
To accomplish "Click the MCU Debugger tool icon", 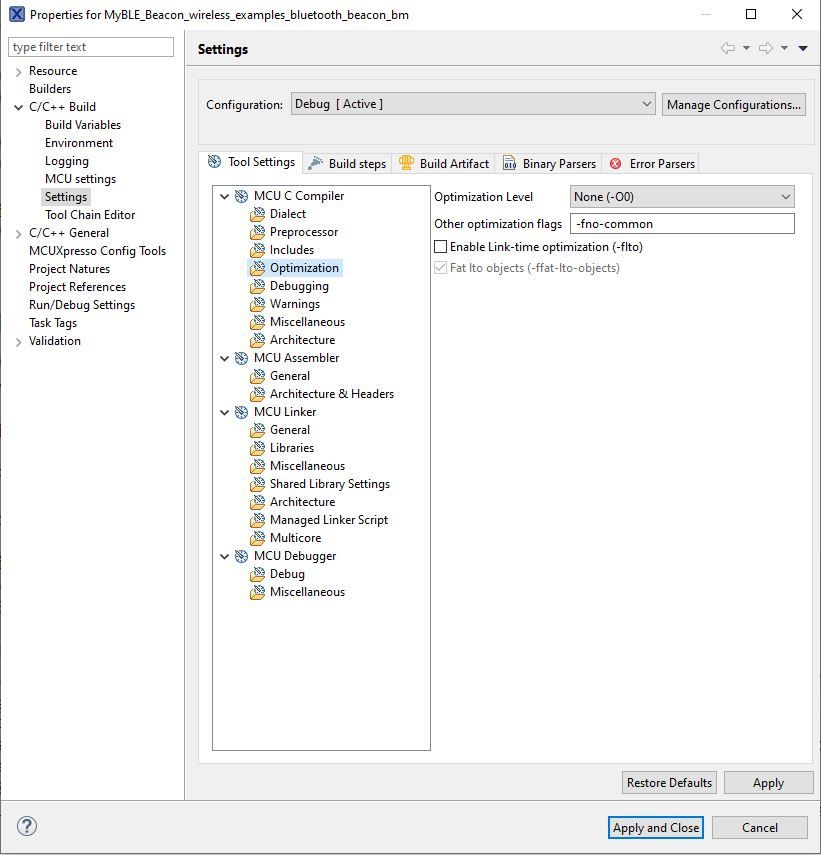I will click(241, 556).
